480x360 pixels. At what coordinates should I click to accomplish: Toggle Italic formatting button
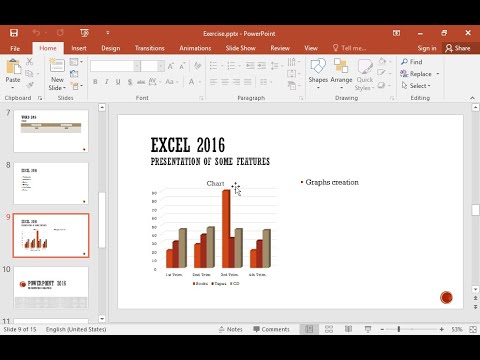click(x=107, y=82)
